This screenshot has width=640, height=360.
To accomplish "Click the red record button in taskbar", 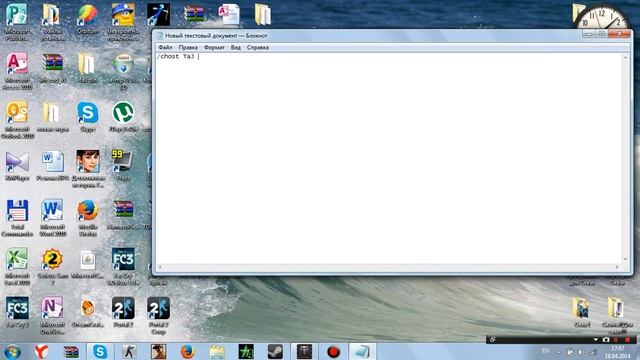I will tap(333, 351).
